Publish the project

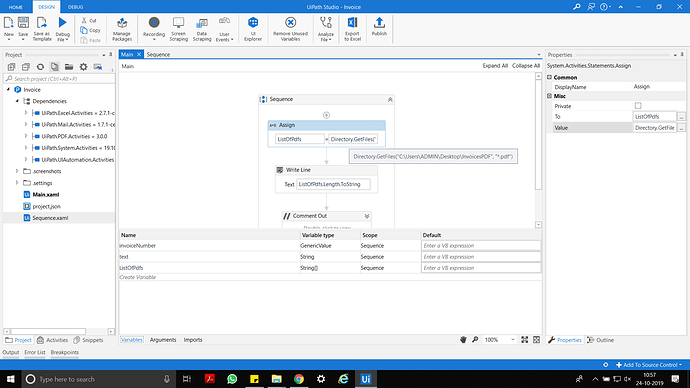379,26
